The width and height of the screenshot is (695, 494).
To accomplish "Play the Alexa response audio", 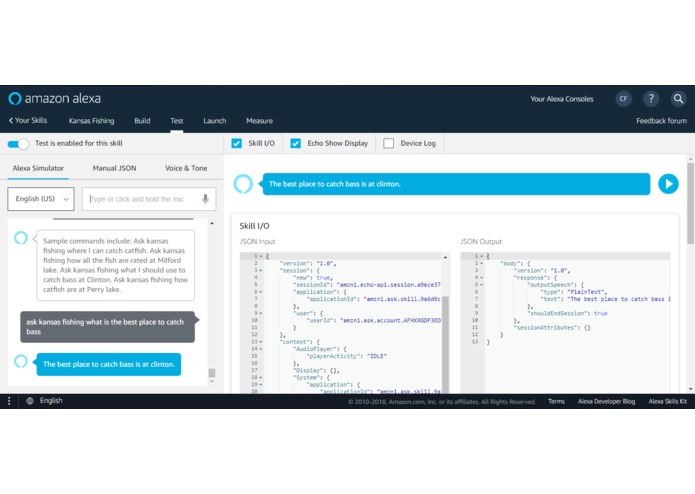I will coord(668,184).
